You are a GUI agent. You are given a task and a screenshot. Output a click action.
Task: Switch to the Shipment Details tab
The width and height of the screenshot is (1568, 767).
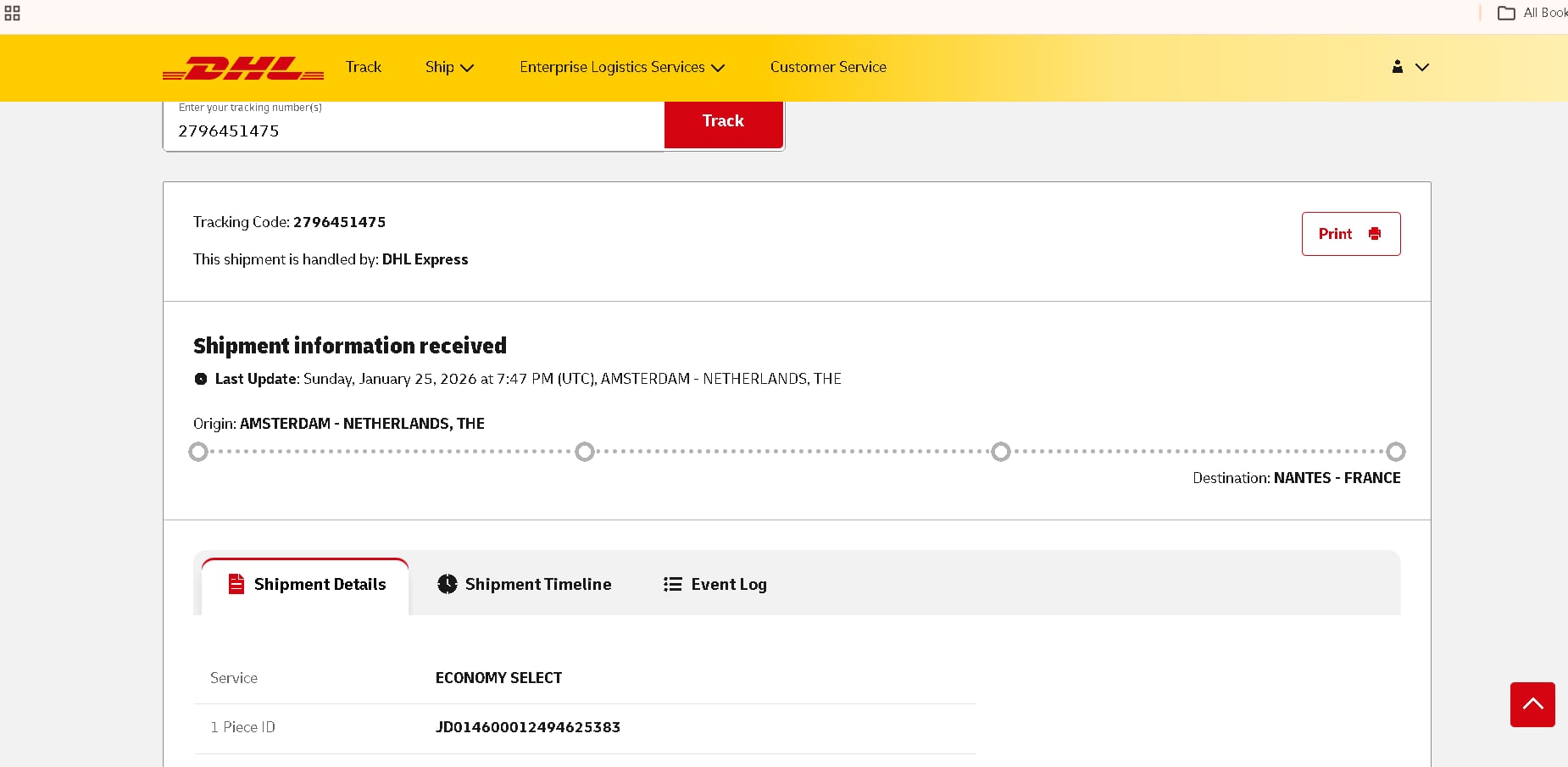click(x=306, y=586)
